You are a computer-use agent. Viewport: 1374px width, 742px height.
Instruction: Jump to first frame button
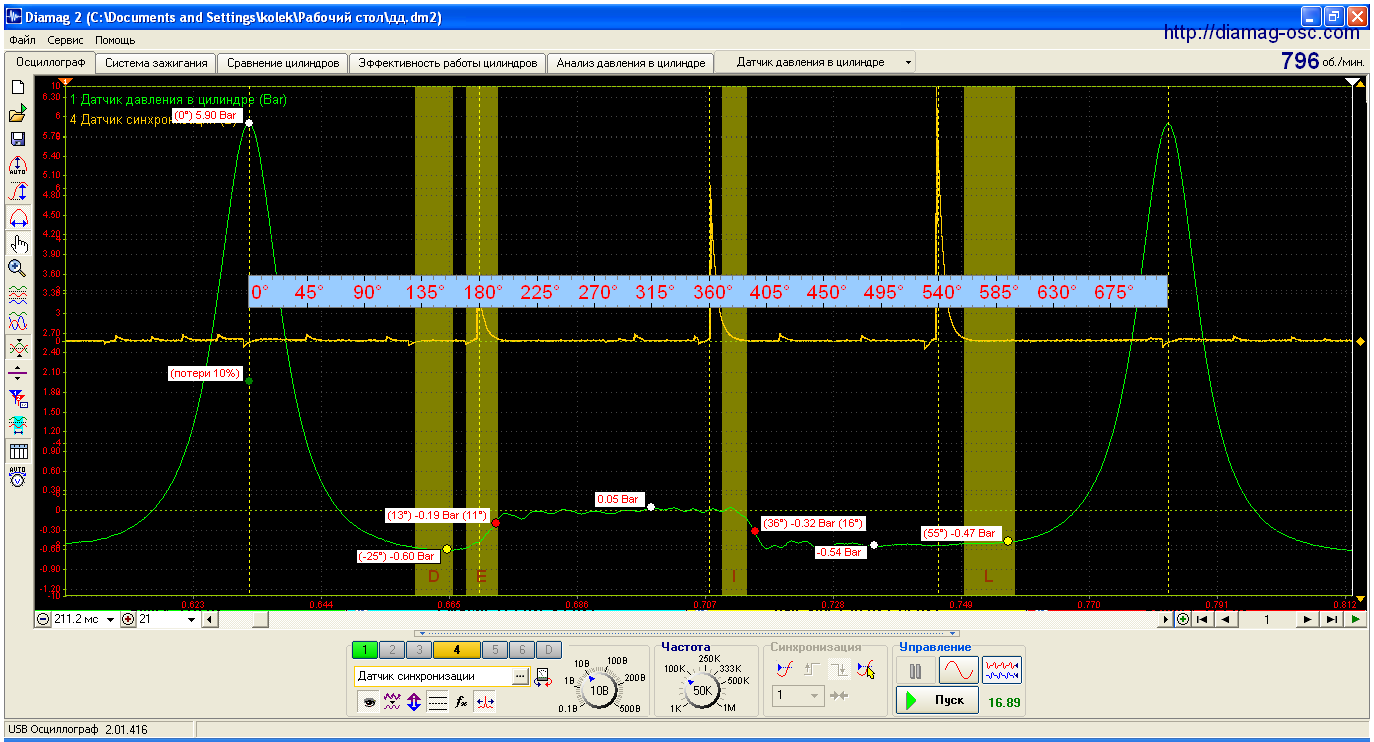click(1202, 619)
